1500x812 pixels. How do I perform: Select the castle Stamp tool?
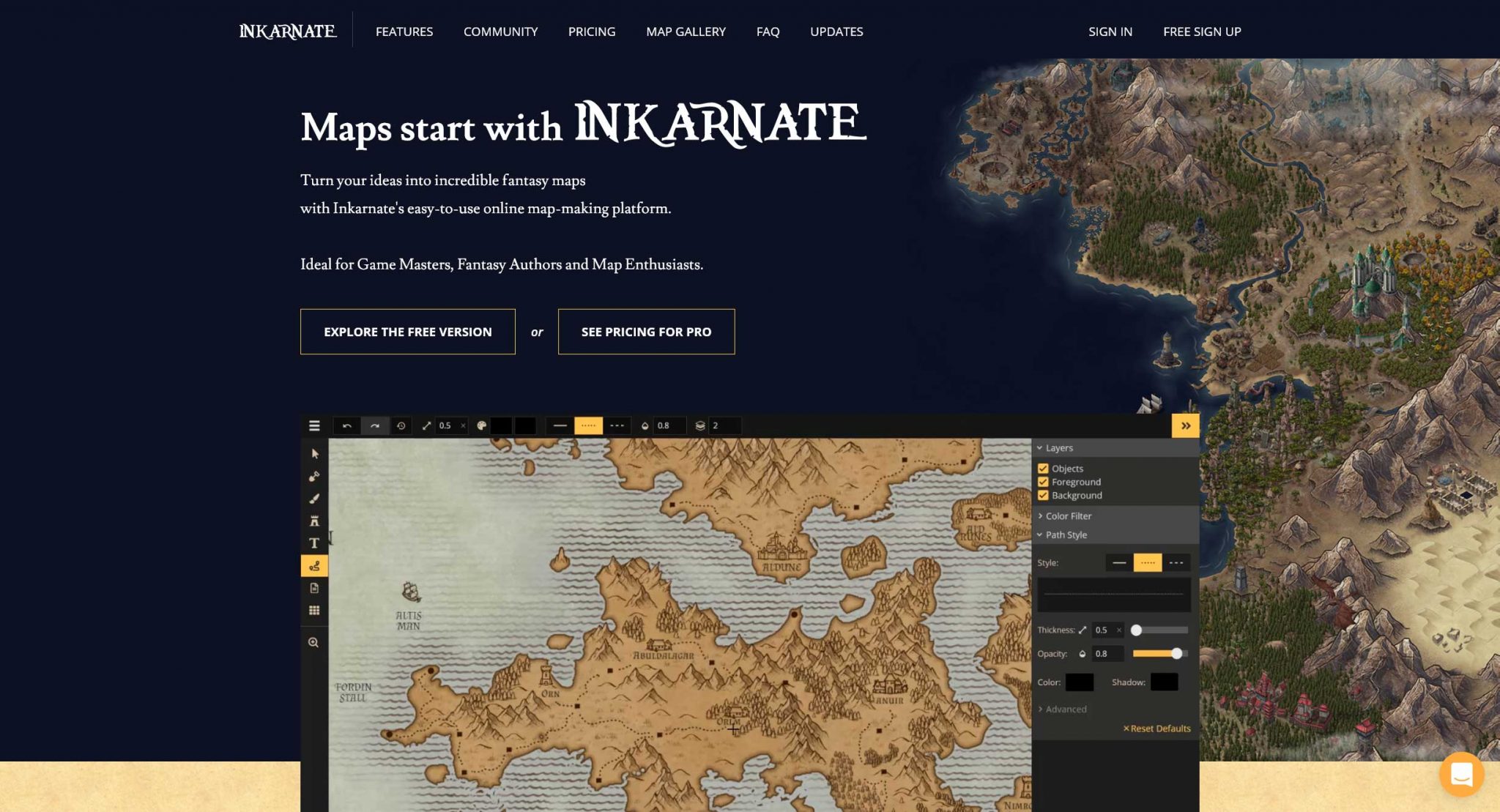314,521
